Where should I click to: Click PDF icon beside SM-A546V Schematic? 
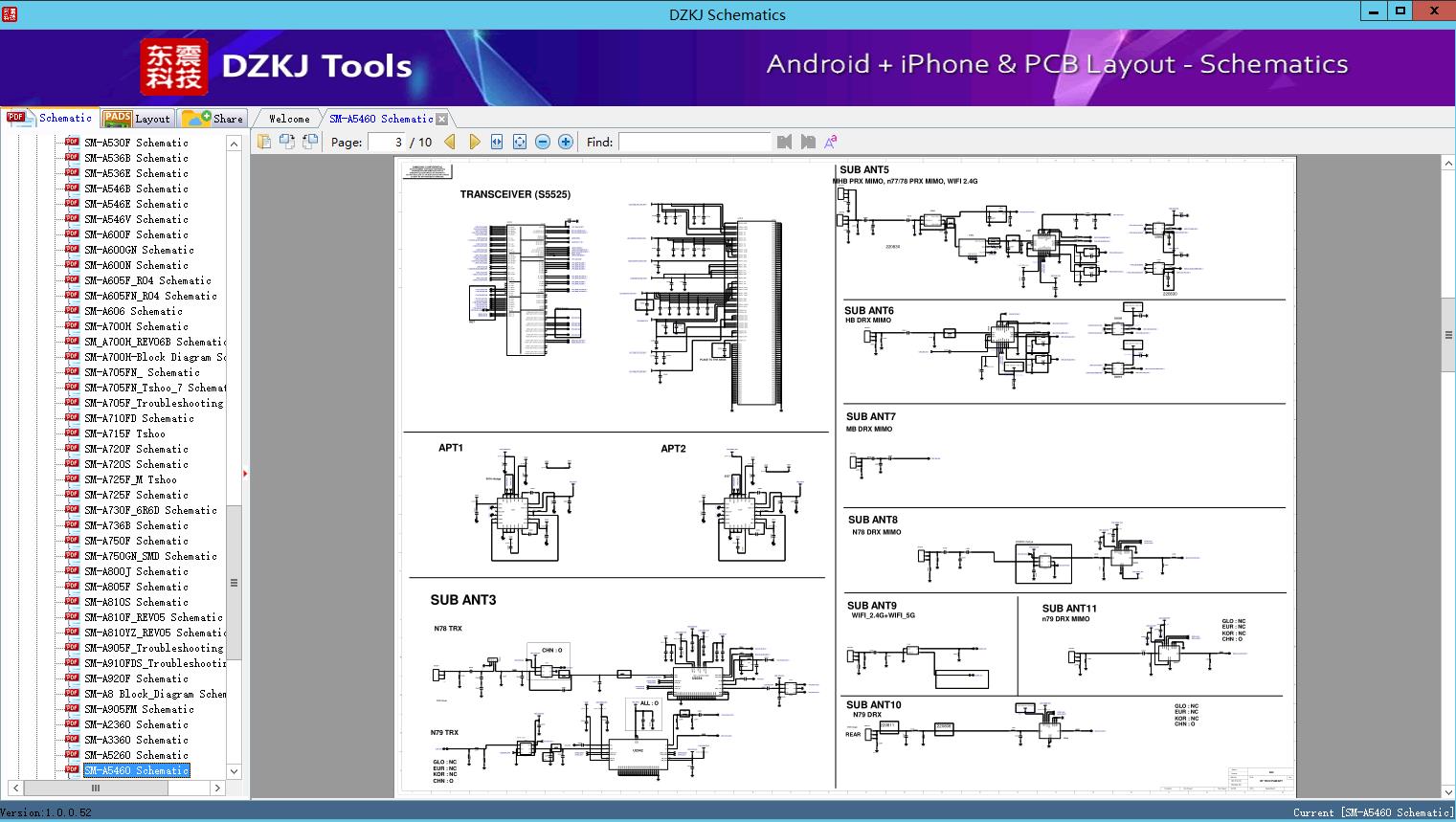click(72, 218)
